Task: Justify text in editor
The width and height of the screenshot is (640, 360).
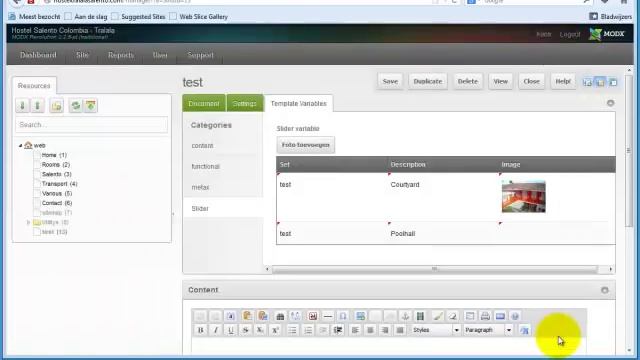Action: 400,330
